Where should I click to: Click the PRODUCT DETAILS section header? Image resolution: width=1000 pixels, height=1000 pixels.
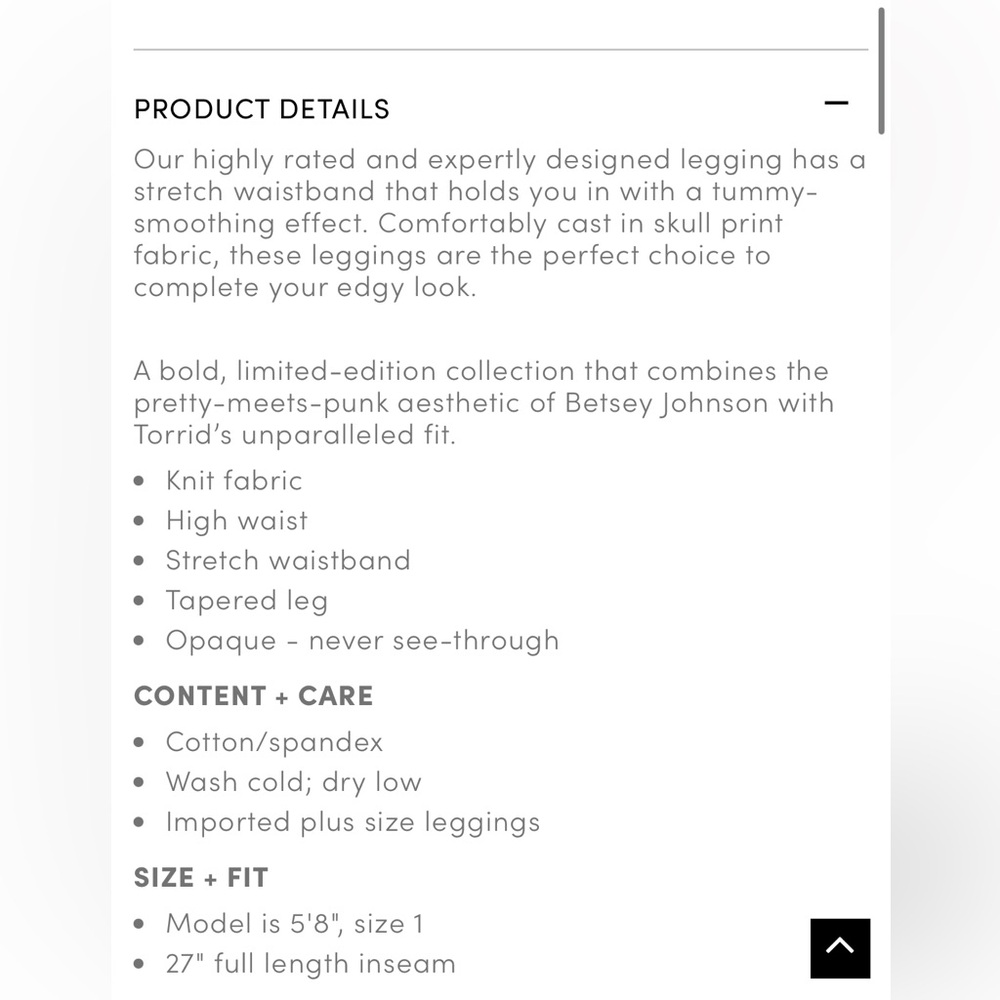click(262, 109)
